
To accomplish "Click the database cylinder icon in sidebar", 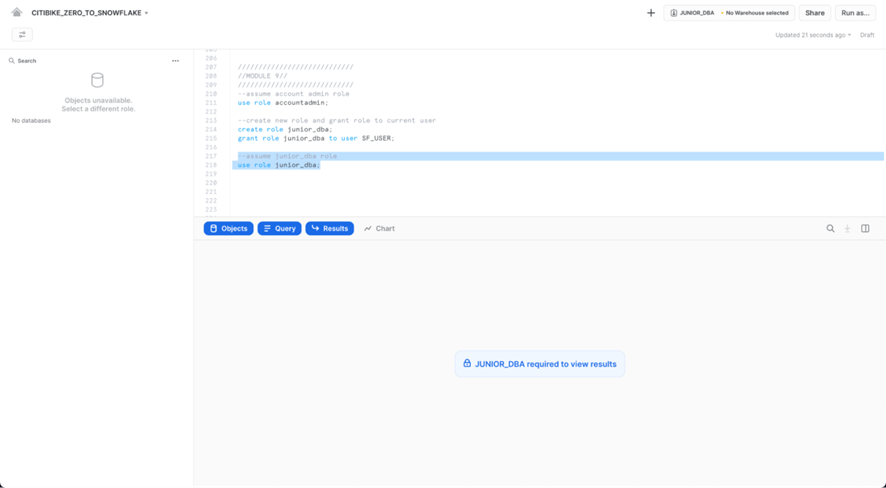I will 97,80.
